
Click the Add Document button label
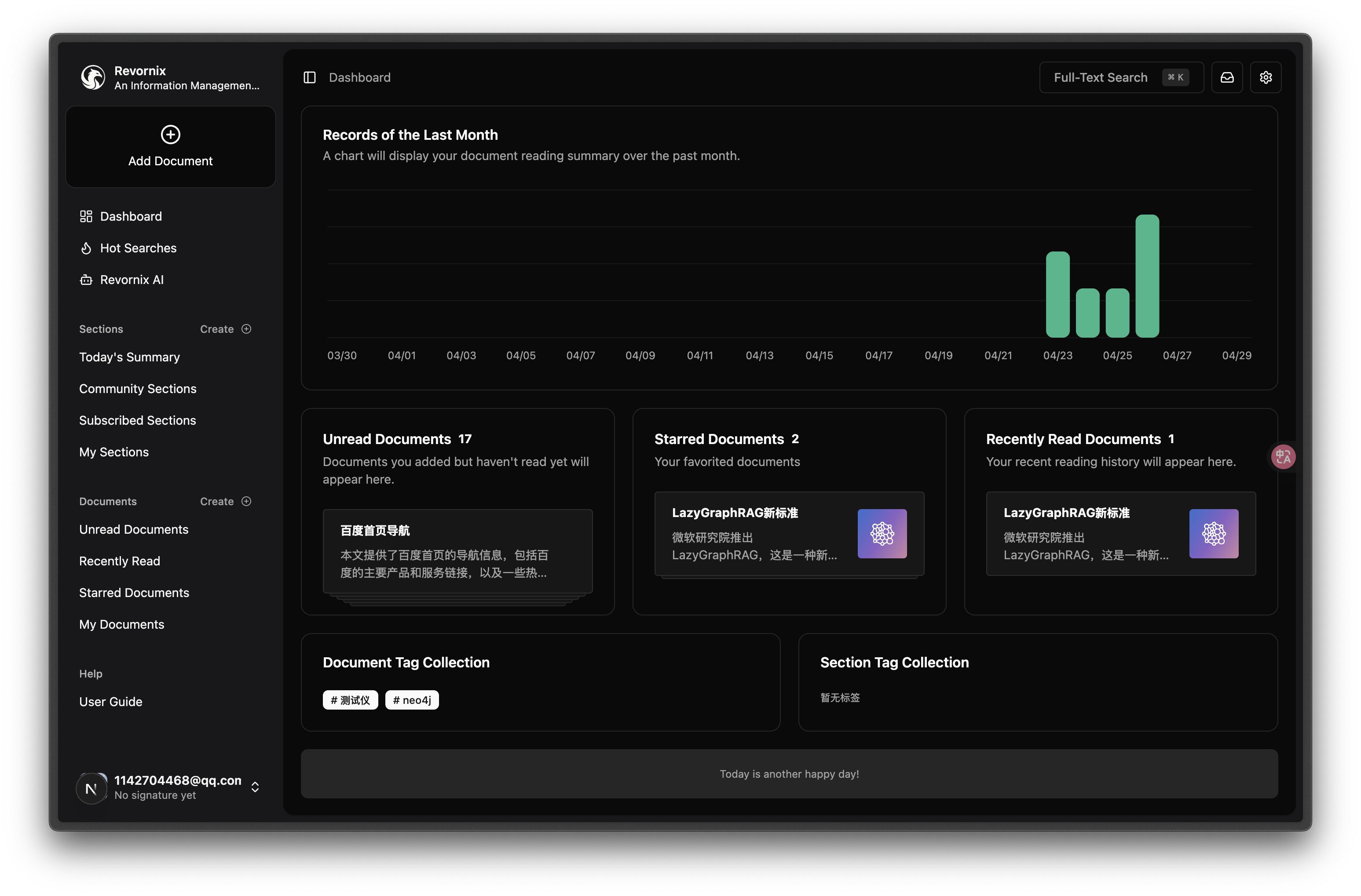pyautogui.click(x=170, y=161)
